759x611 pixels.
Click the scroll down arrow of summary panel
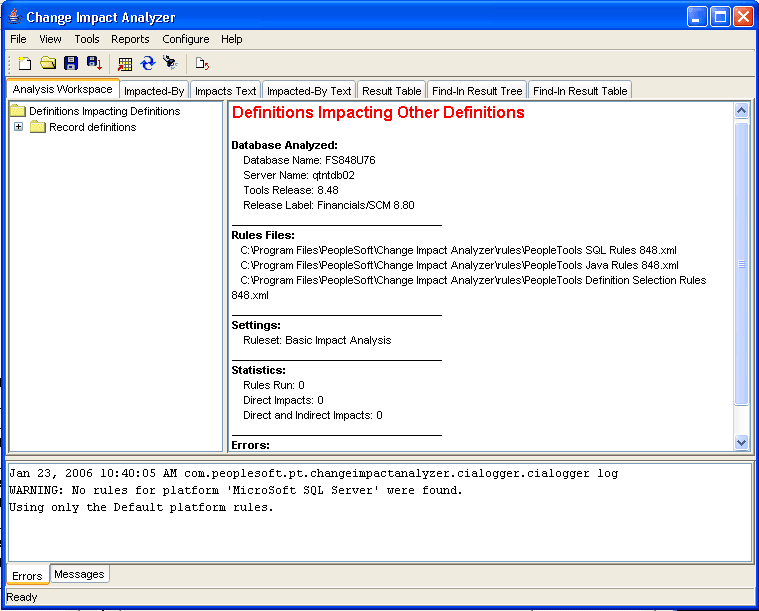(741, 442)
